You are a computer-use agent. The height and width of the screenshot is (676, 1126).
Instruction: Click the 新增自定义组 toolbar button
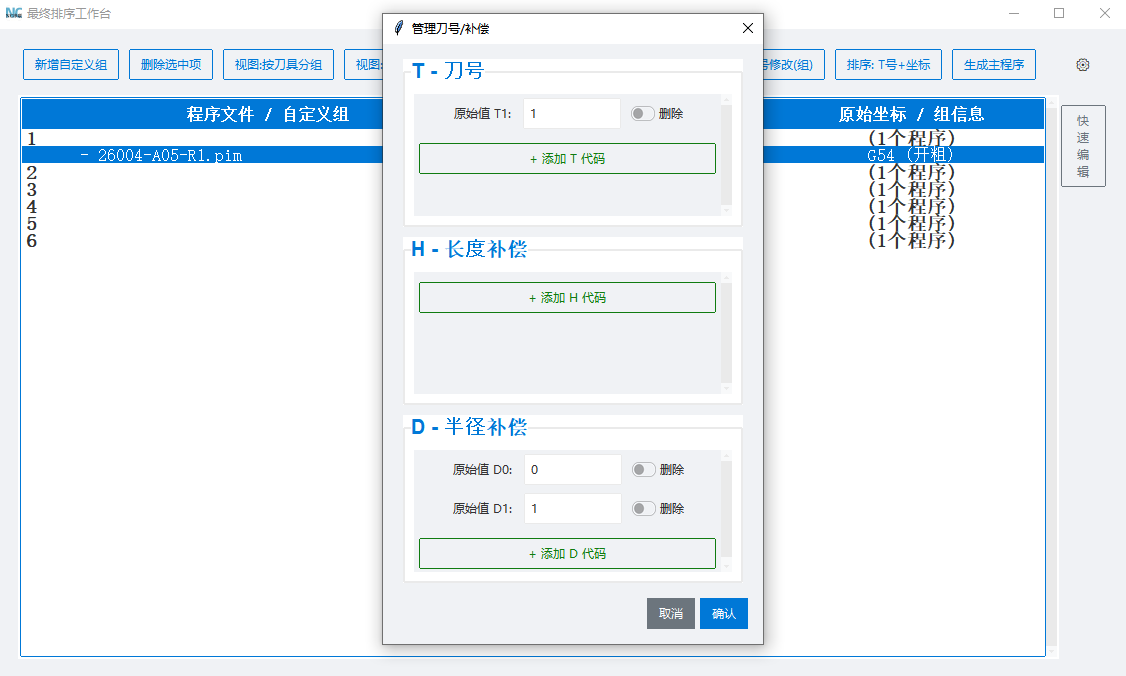(x=70, y=64)
